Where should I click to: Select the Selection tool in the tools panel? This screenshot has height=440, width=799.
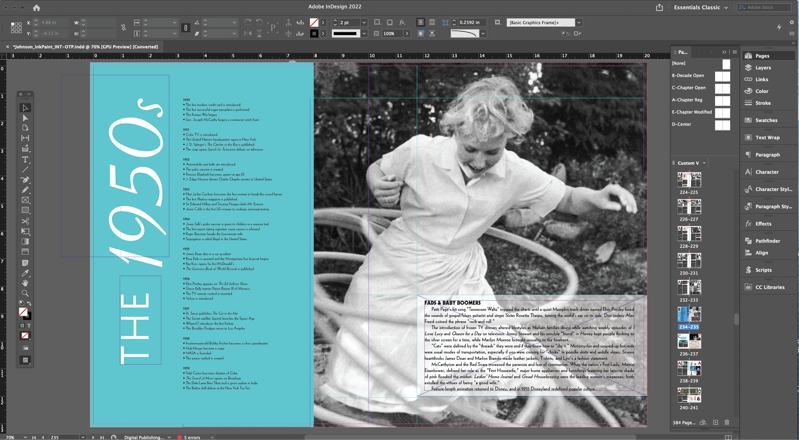click(x=25, y=108)
